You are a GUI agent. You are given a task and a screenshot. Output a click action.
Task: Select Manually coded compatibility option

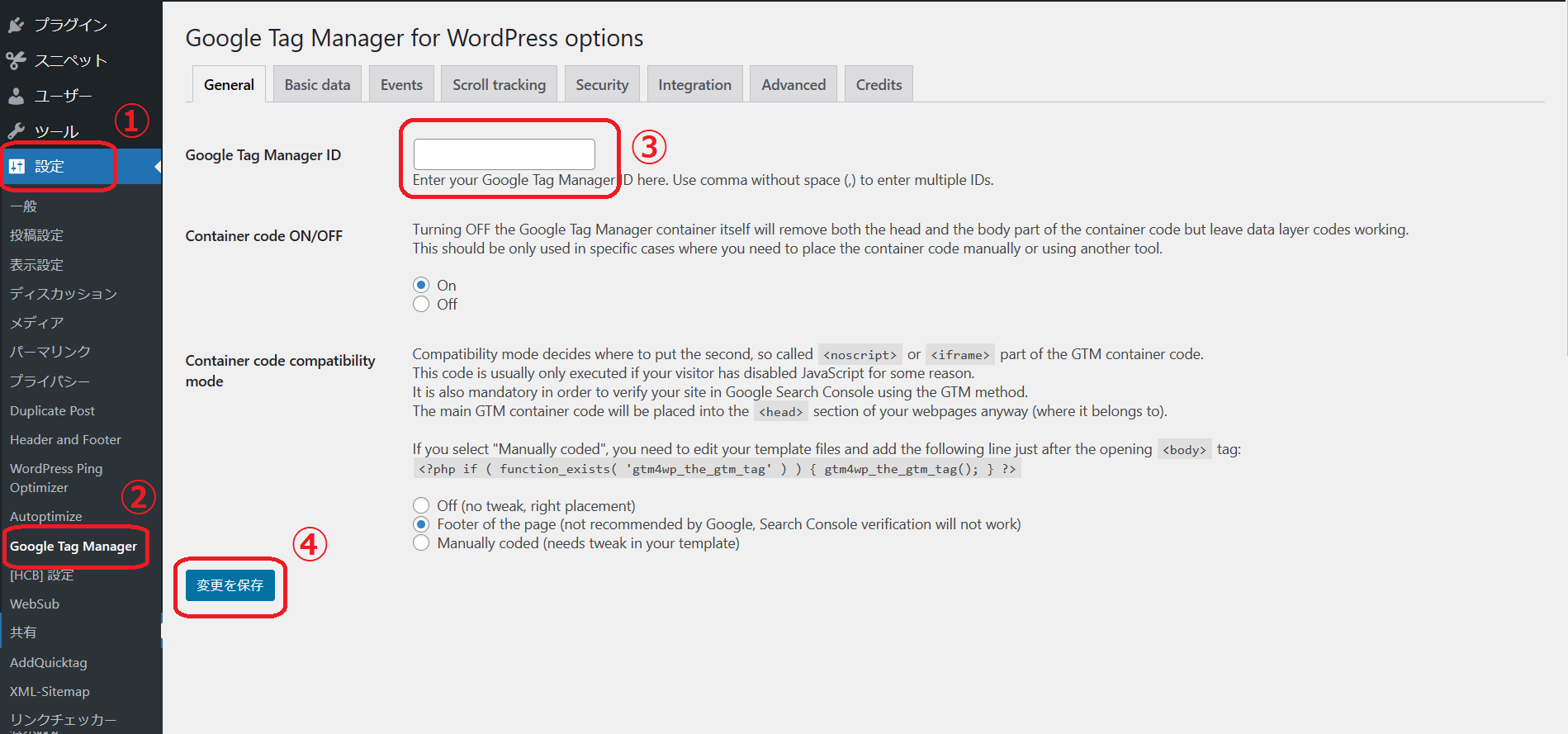[421, 543]
